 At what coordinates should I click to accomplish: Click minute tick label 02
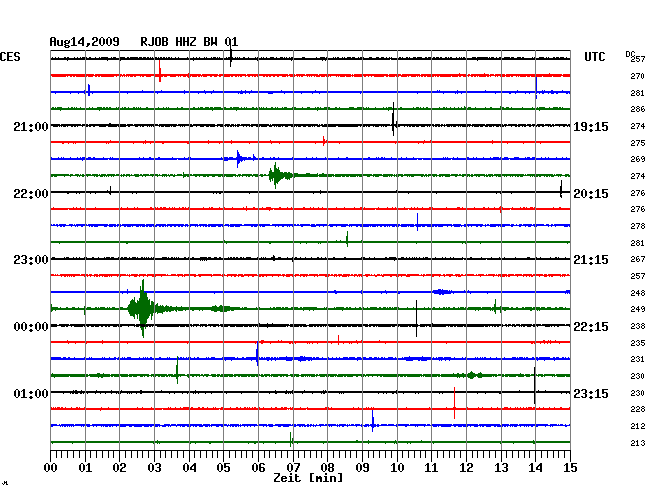tap(119, 467)
